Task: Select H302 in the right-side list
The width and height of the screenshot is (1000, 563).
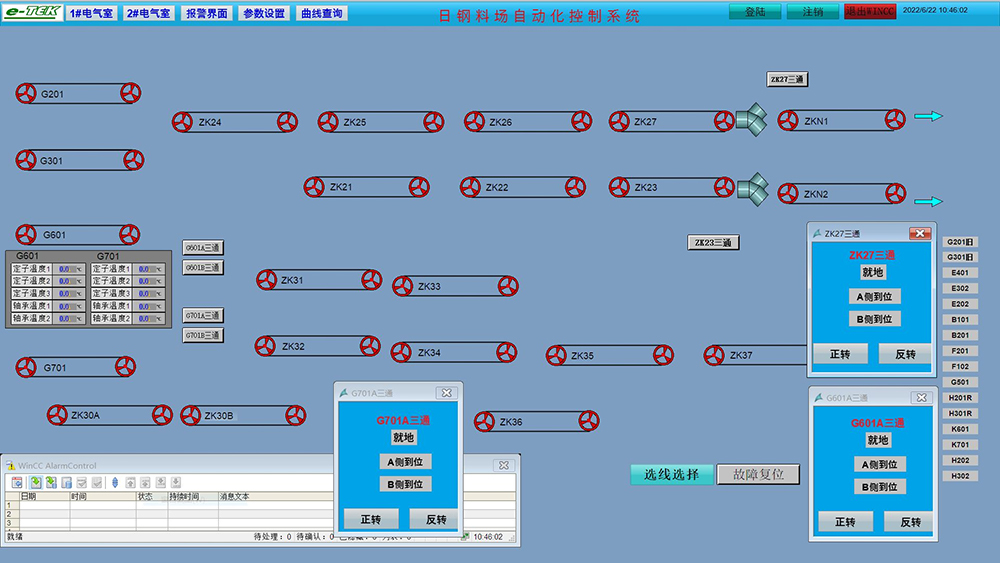Action: (x=960, y=476)
